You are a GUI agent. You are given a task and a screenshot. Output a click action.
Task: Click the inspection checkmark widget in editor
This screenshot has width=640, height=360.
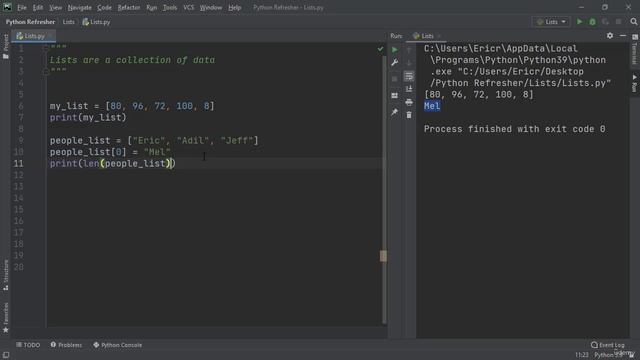[380, 49]
